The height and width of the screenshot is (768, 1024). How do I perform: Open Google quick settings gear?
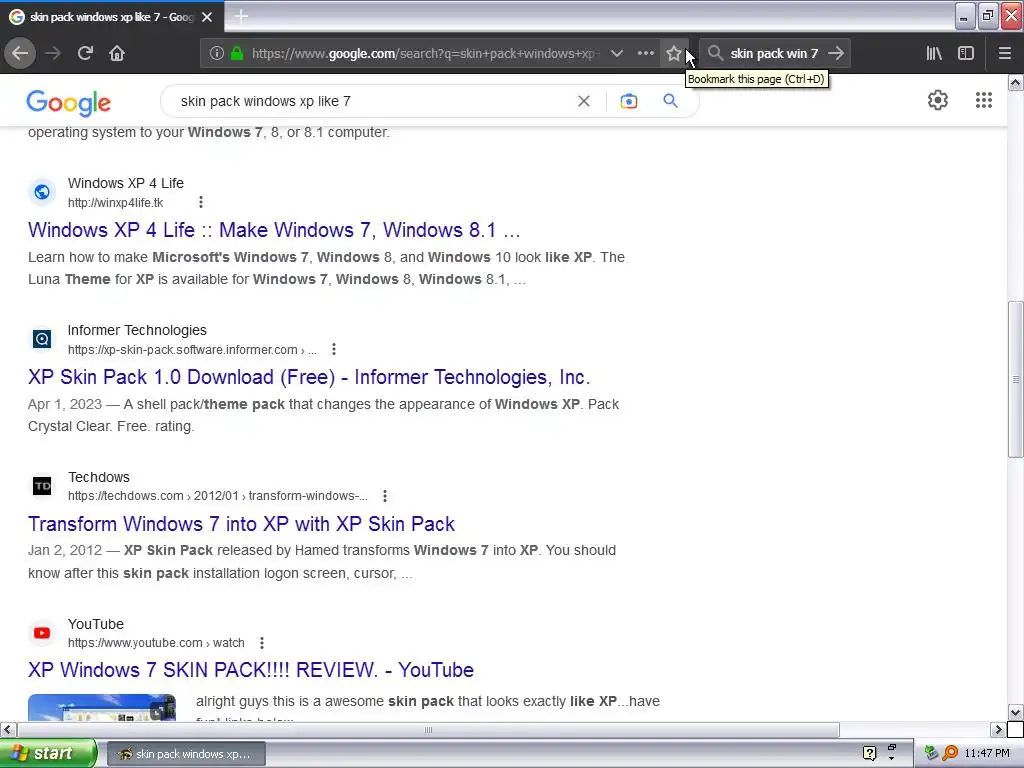coord(938,100)
